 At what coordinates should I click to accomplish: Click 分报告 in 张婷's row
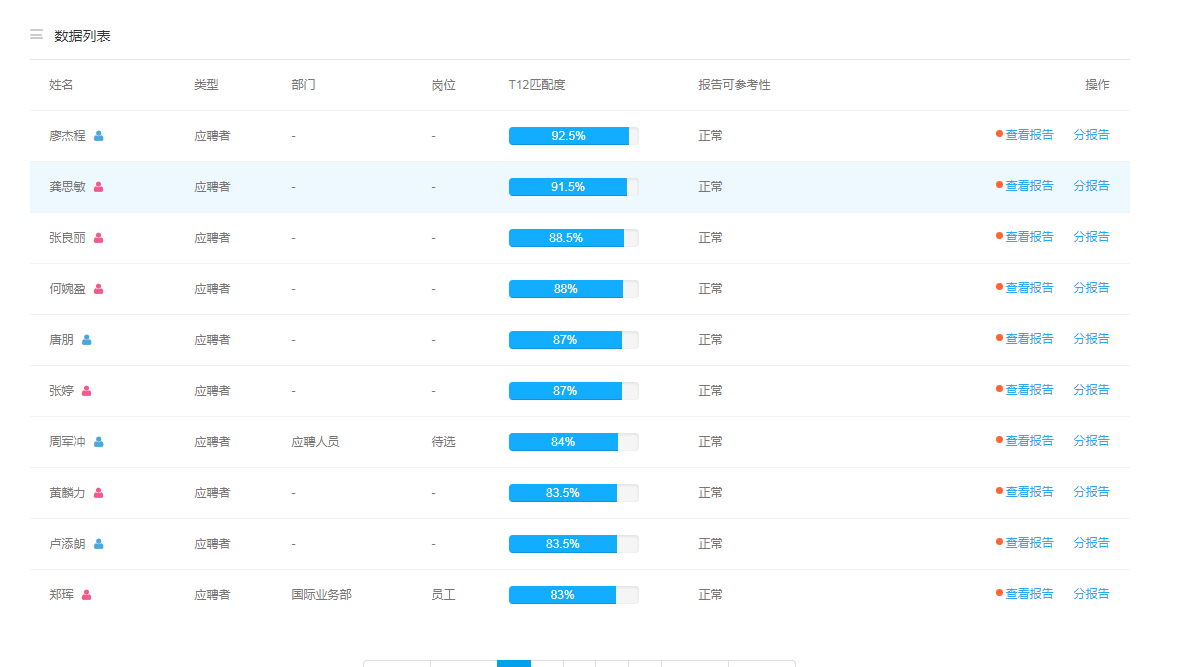pos(1091,390)
